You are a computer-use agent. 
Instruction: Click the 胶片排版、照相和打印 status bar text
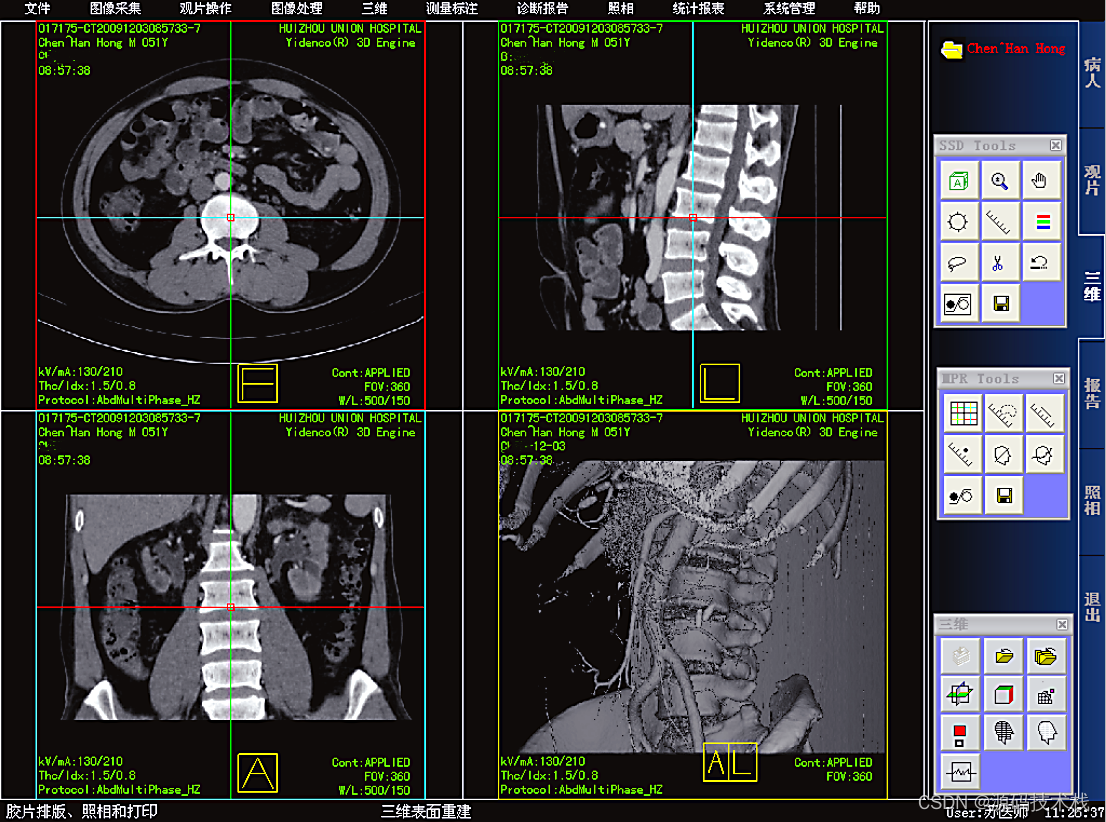[82, 811]
